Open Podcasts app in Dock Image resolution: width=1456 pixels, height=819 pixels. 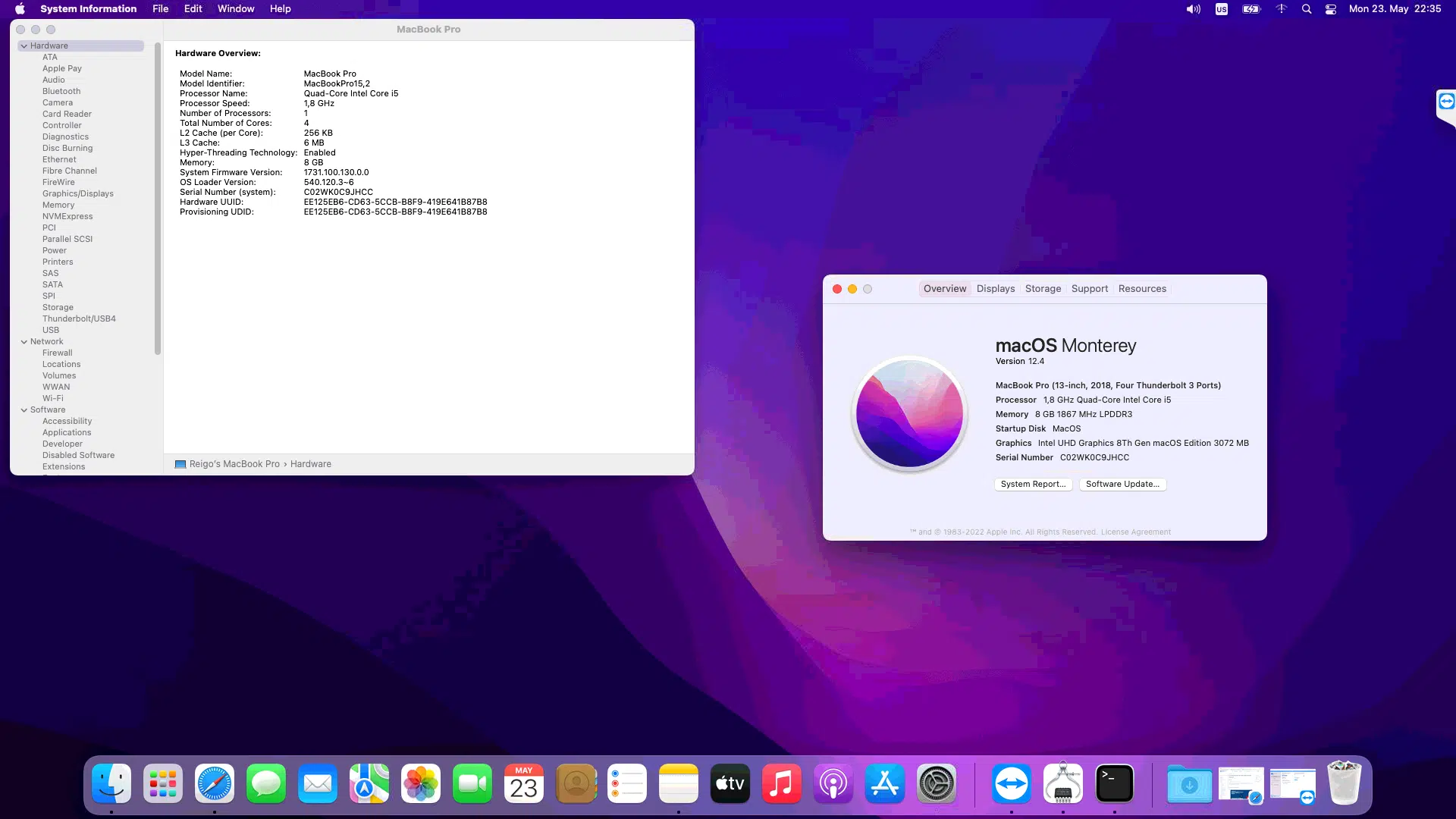833,783
